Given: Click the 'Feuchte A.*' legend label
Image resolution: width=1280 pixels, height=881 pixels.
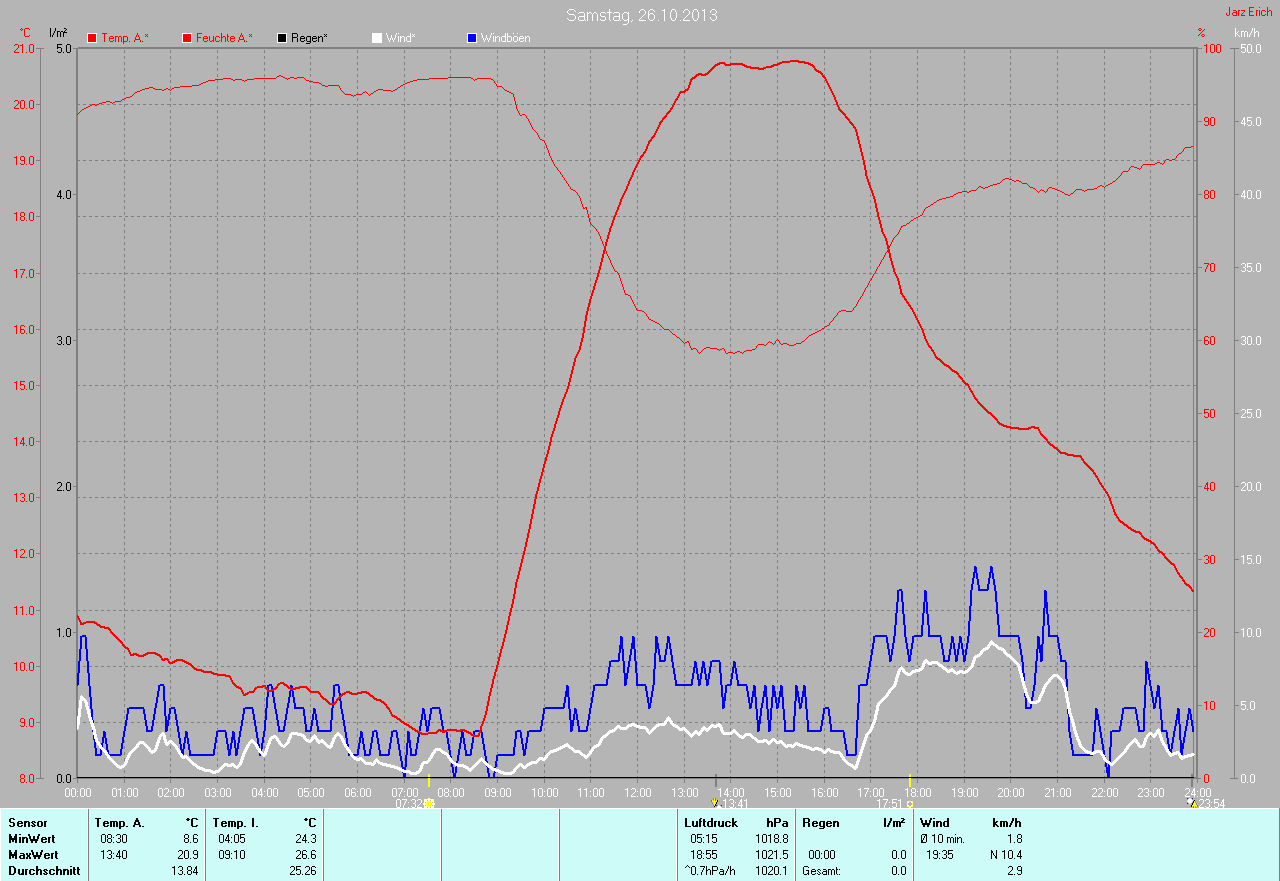Looking at the screenshot, I should click(224, 38).
